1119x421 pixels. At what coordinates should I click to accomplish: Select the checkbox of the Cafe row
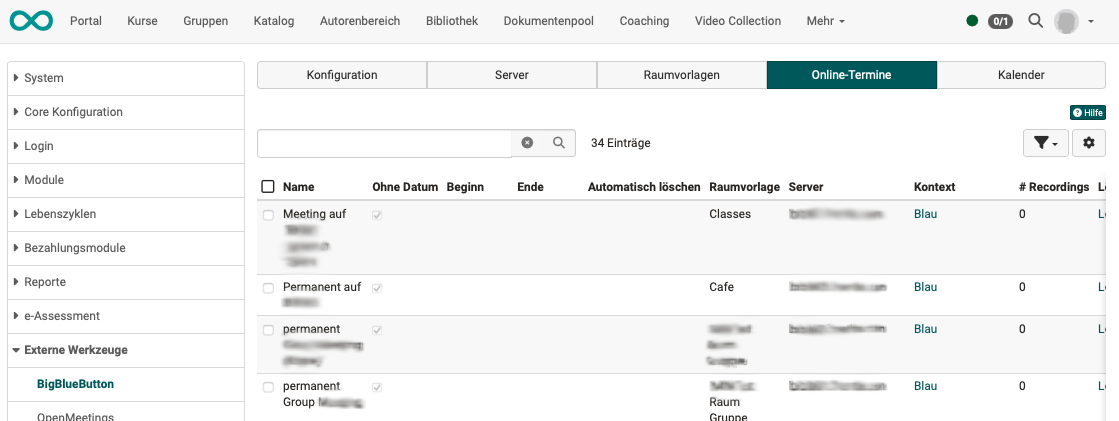(268, 288)
